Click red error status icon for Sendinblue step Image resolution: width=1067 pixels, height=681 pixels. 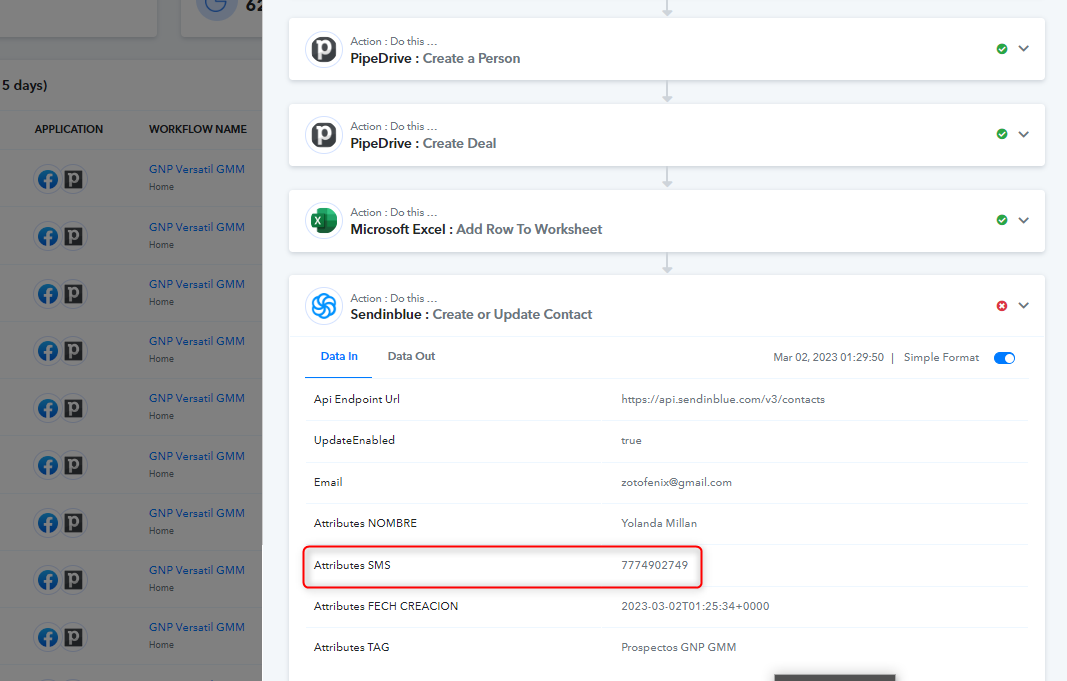(x=1002, y=305)
